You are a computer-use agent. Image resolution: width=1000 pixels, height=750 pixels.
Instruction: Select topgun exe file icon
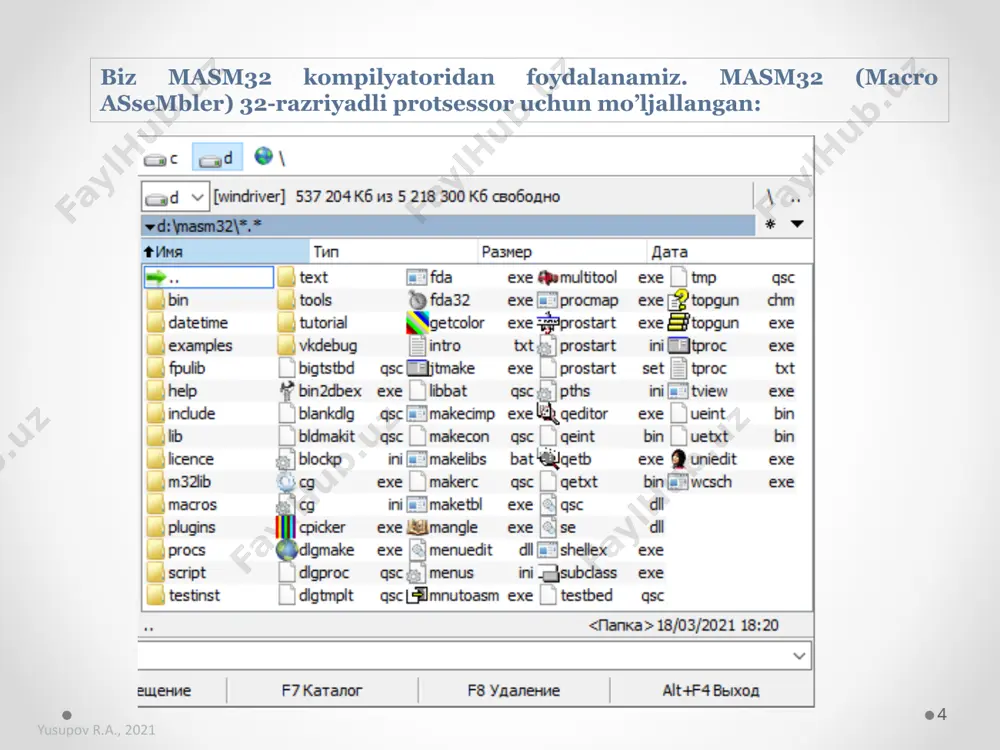[x=679, y=323]
